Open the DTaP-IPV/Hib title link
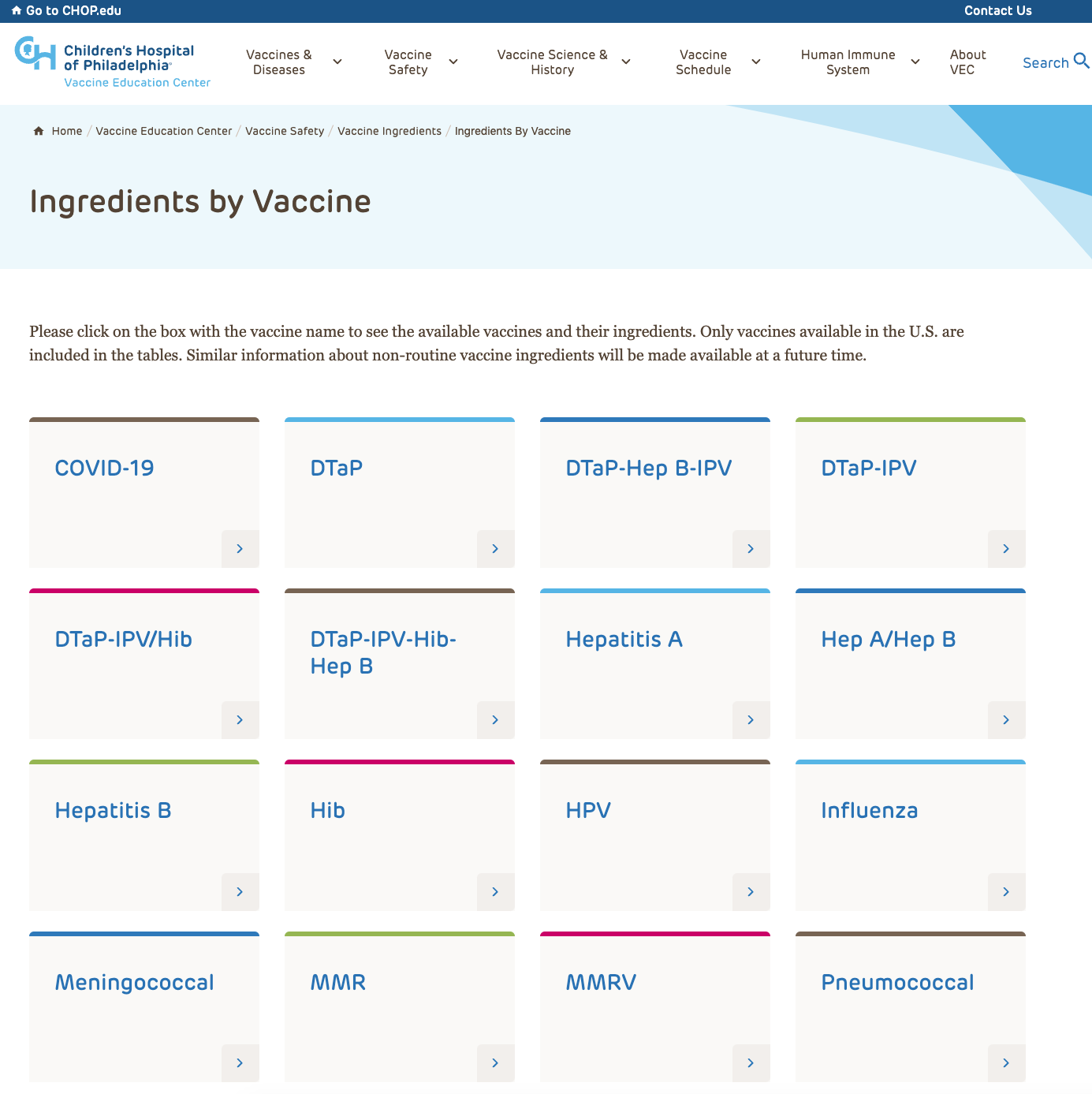The image size is (1092, 1094). pos(124,639)
